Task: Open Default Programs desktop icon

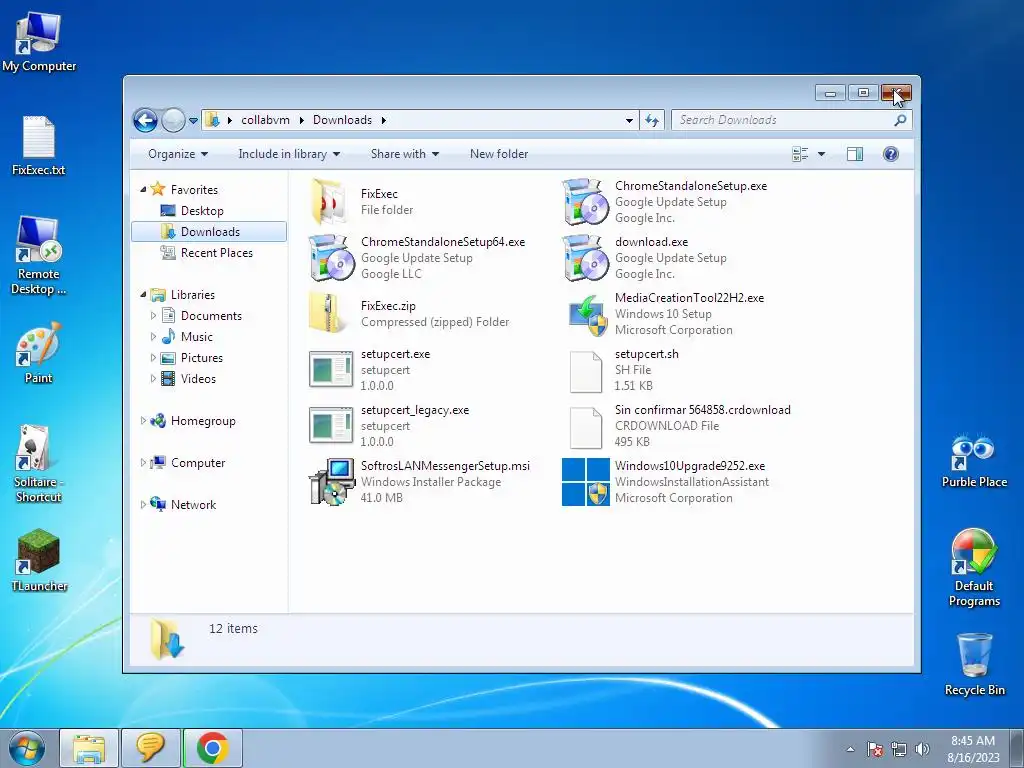Action: click(x=974, y=568)
